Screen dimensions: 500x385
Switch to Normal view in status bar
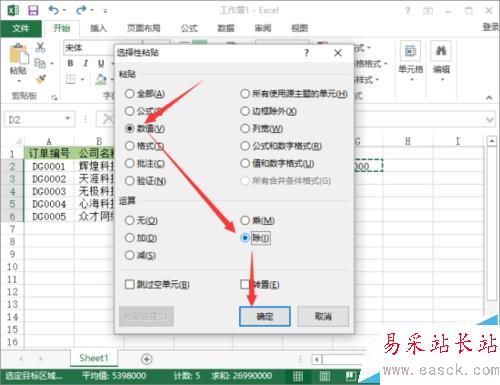click(x=297, y=376)
